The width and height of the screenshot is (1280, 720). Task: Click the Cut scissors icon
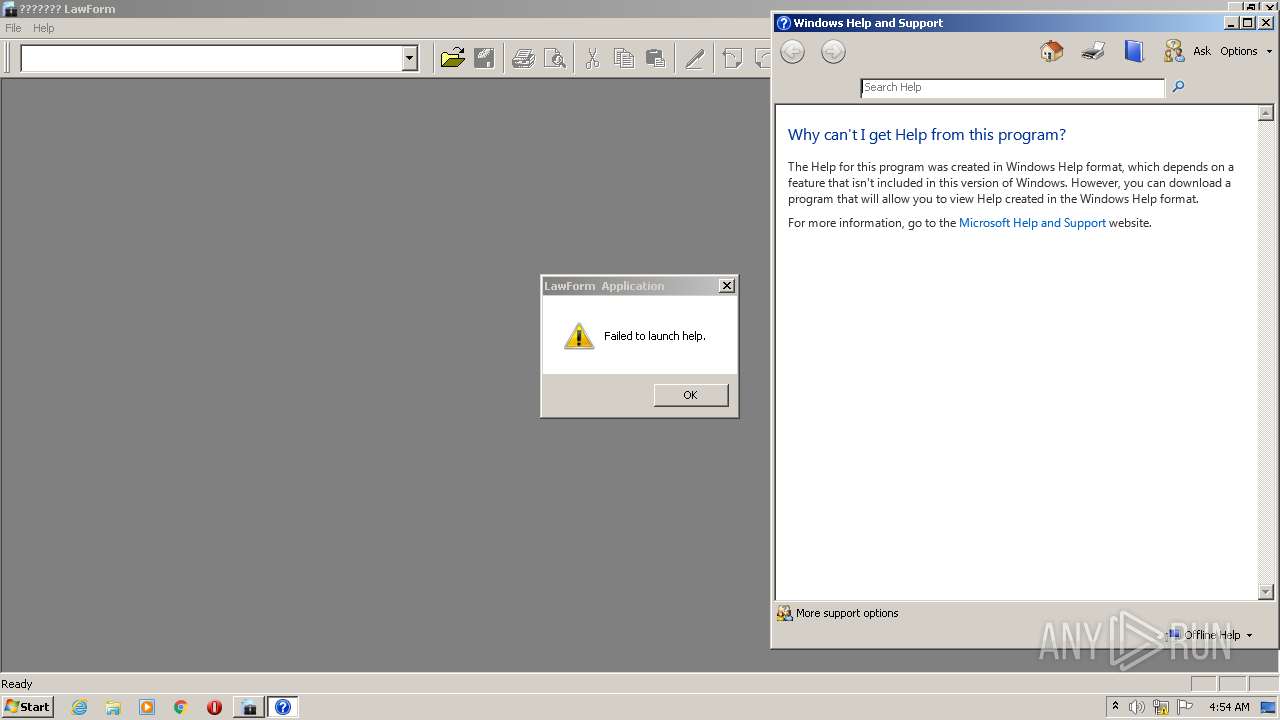point(592,58)
